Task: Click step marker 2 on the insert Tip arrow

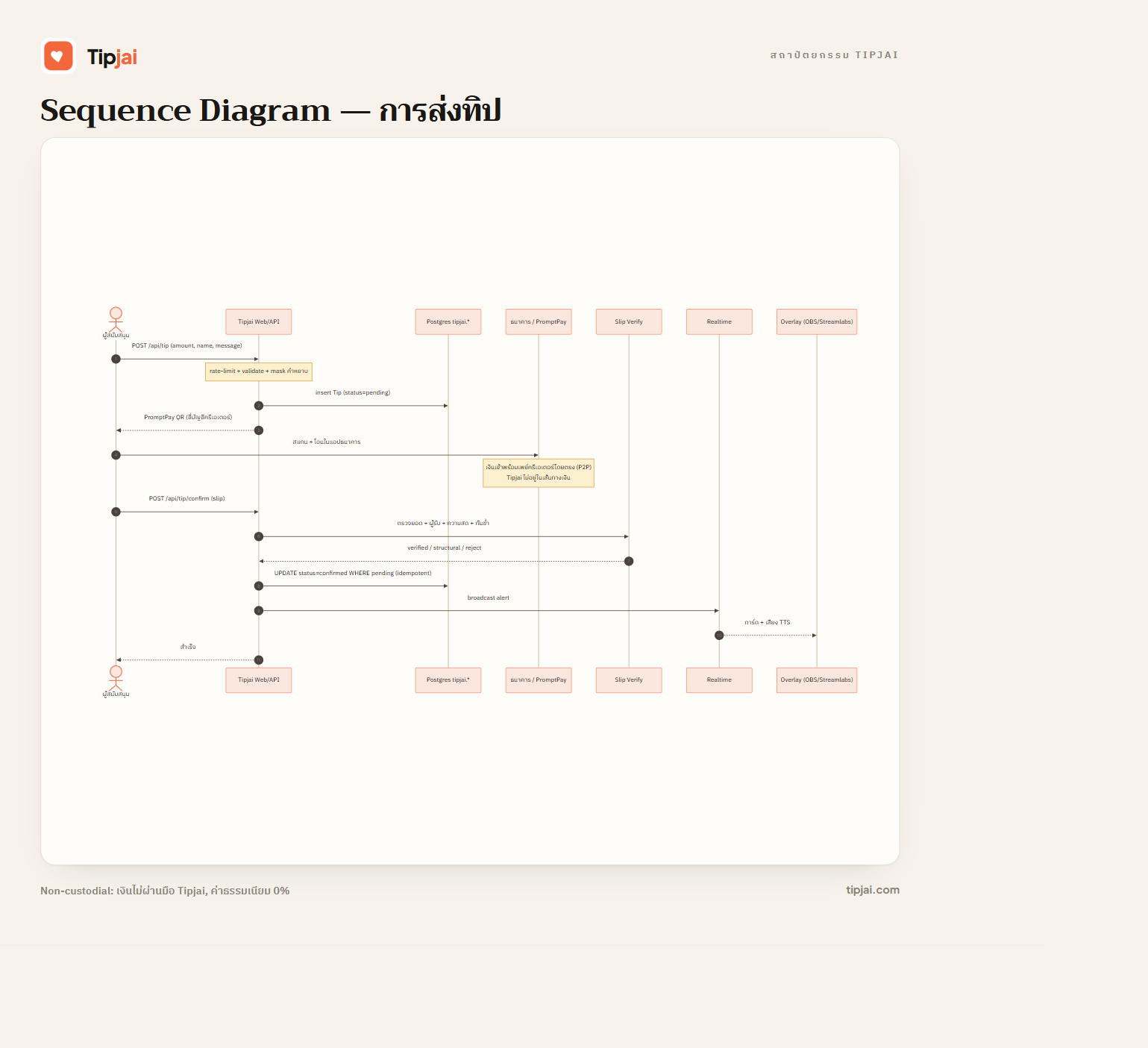Action: coord(259,406)
